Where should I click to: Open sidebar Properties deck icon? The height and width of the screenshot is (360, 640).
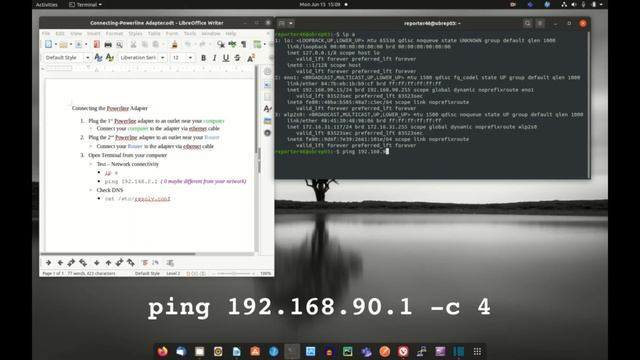tap(267, 84)
